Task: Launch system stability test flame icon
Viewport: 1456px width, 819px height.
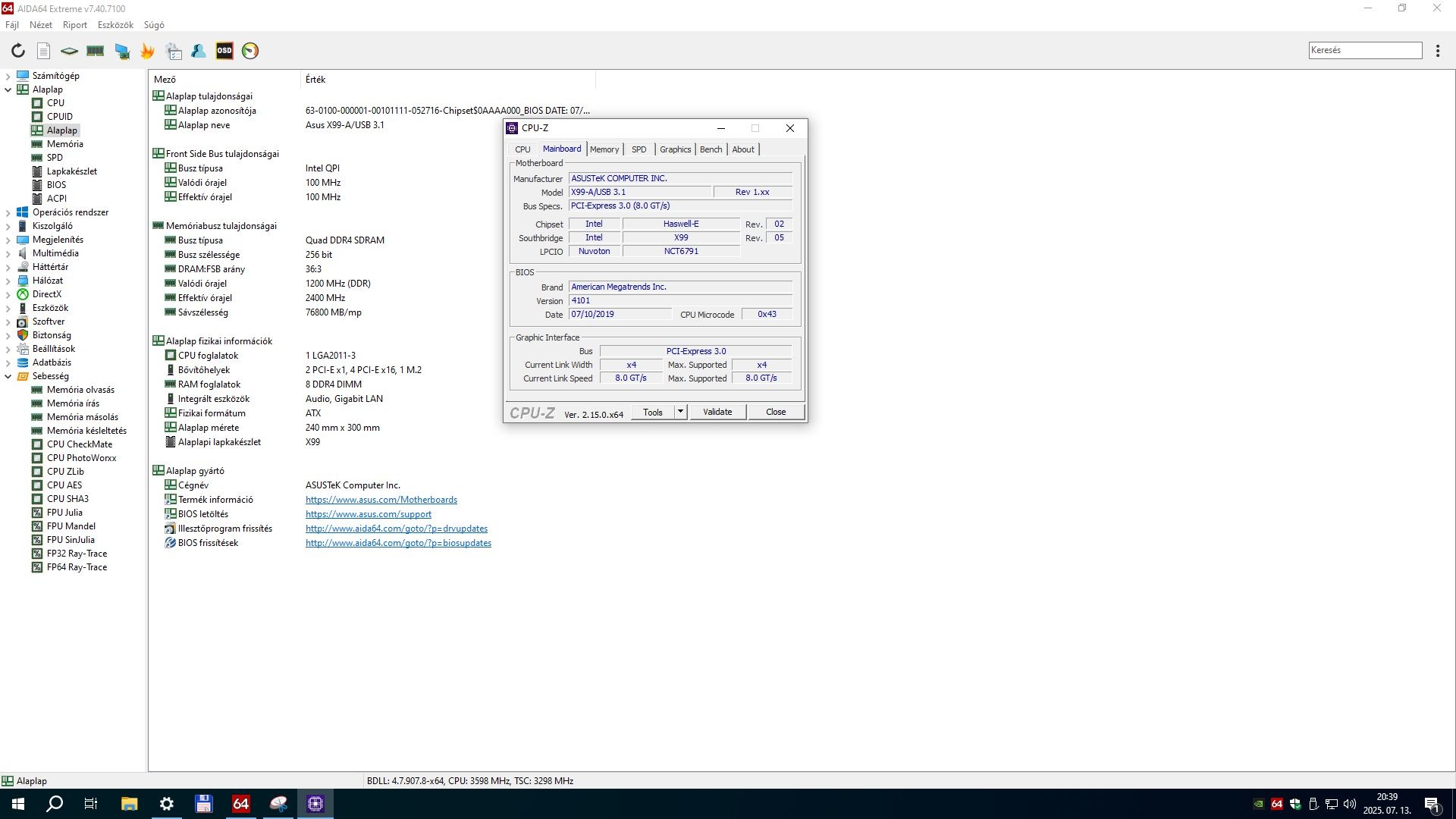Action: [x=147, y=51]
